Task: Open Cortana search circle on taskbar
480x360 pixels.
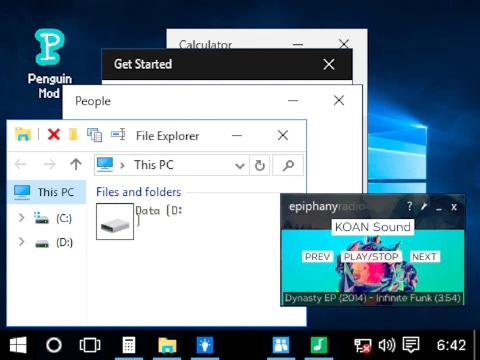Action: [x=54, y=345]
